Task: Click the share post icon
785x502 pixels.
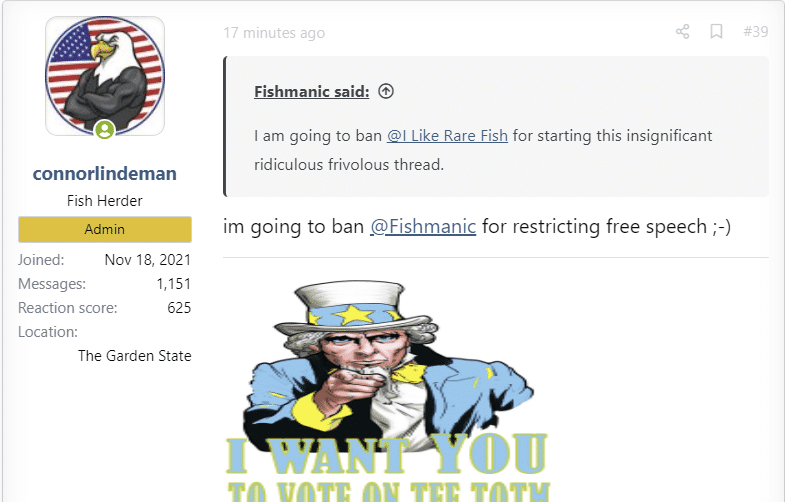Action: [682, 32]
